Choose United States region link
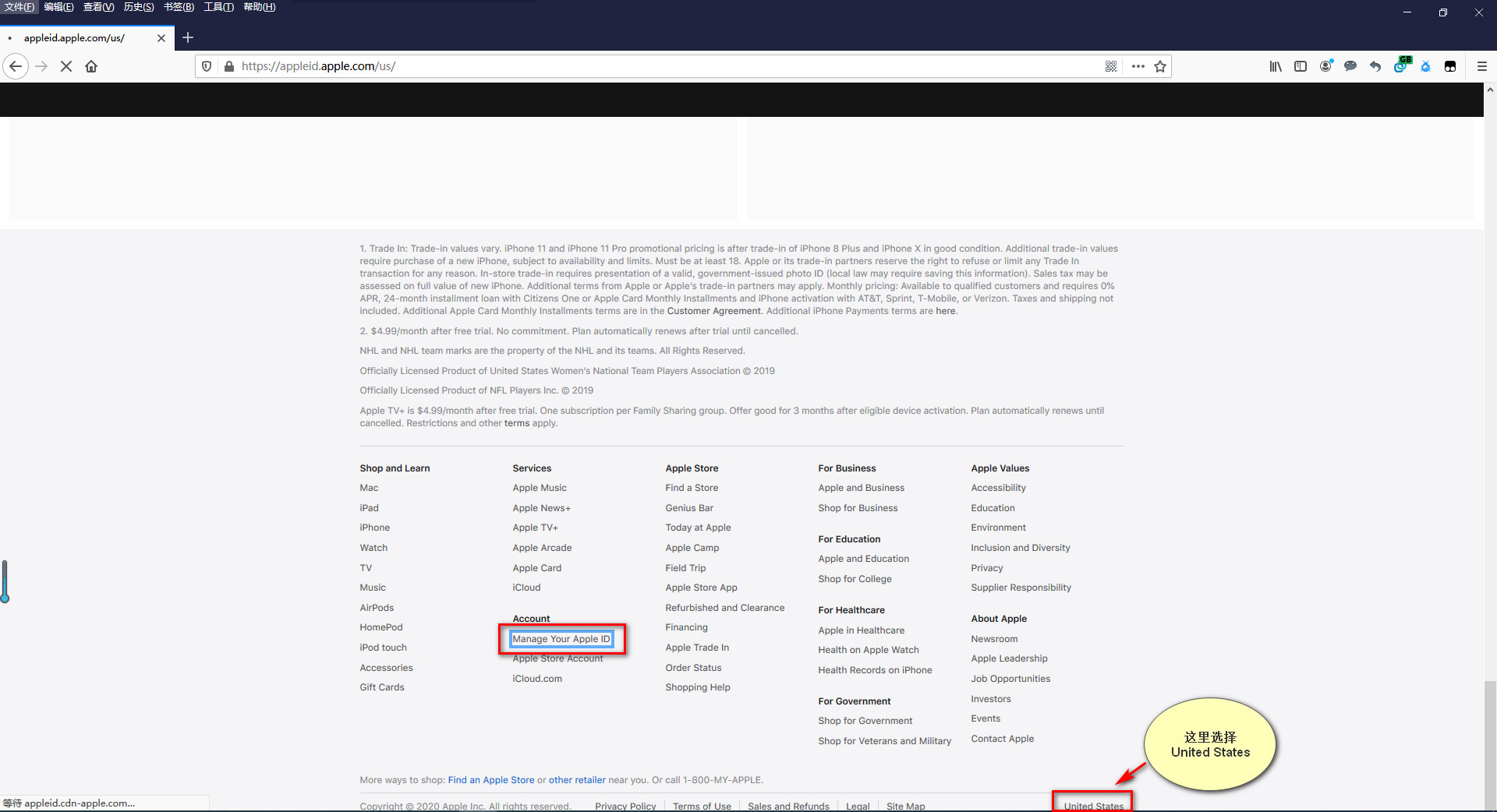The height and width of the screenshot is (812, 1497). (x=1094, y=806)
